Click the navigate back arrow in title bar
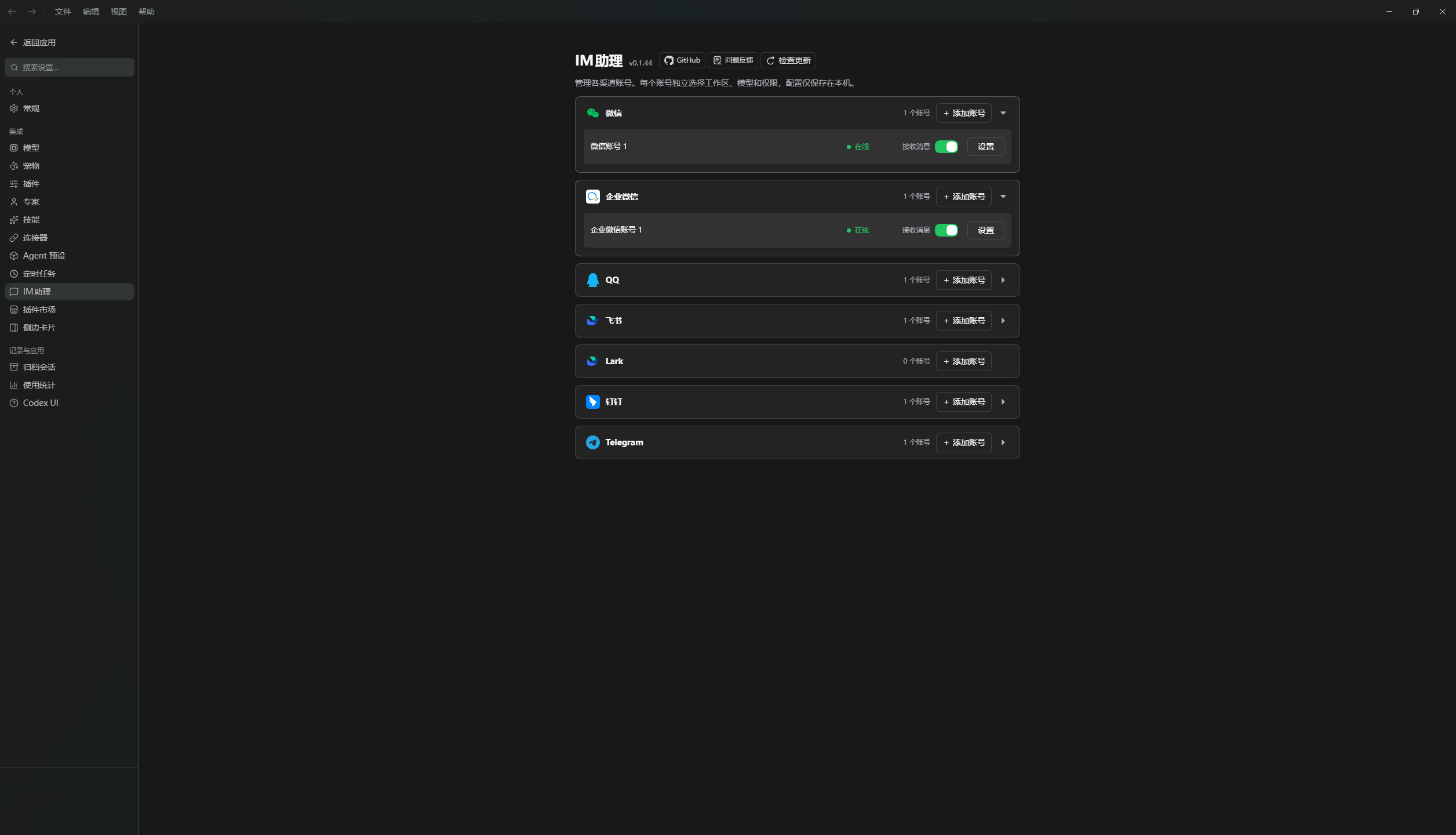 pyautogui.click(x=12, y=12)
